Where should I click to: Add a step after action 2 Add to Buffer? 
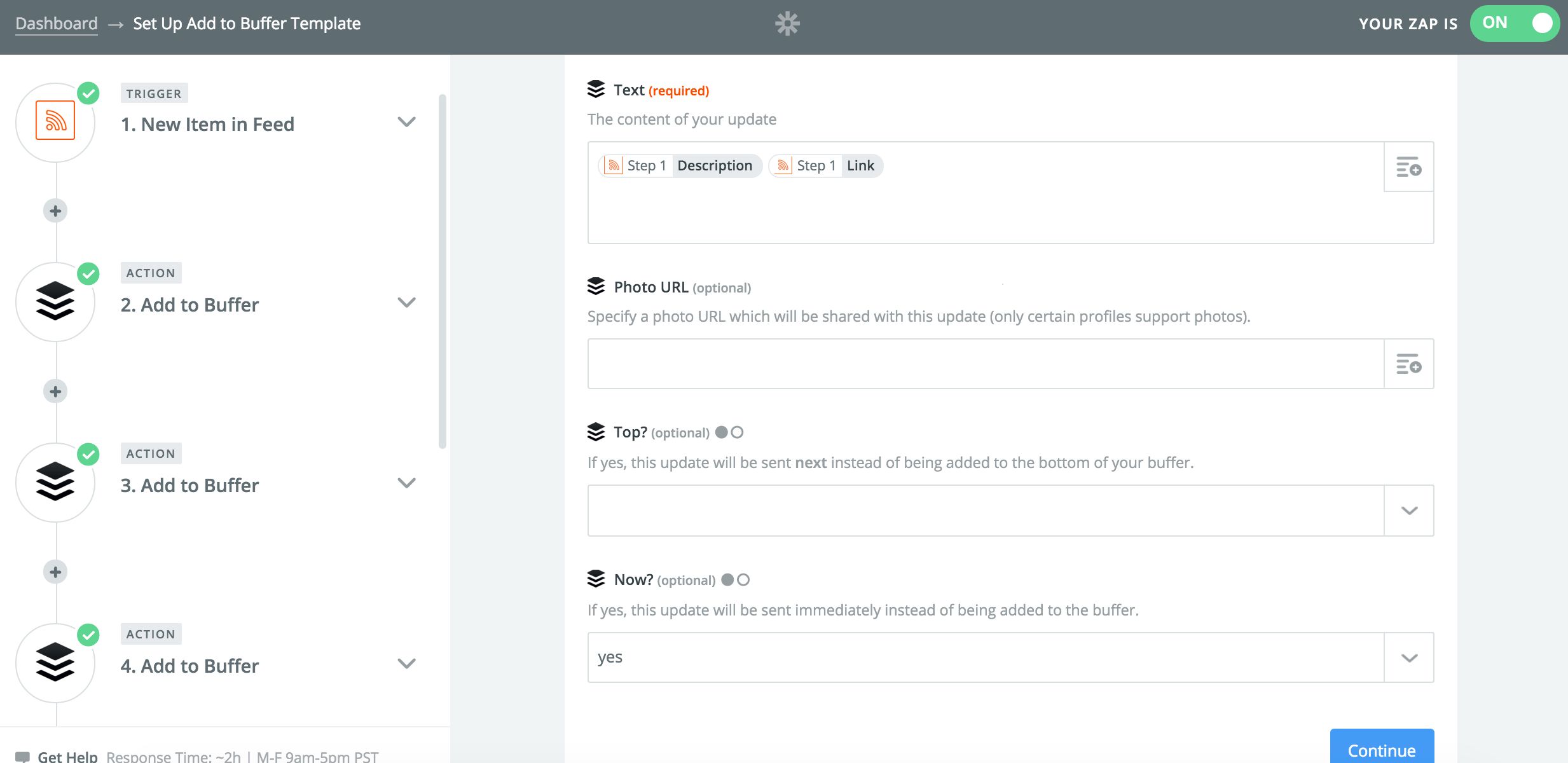tap(55, 391)
